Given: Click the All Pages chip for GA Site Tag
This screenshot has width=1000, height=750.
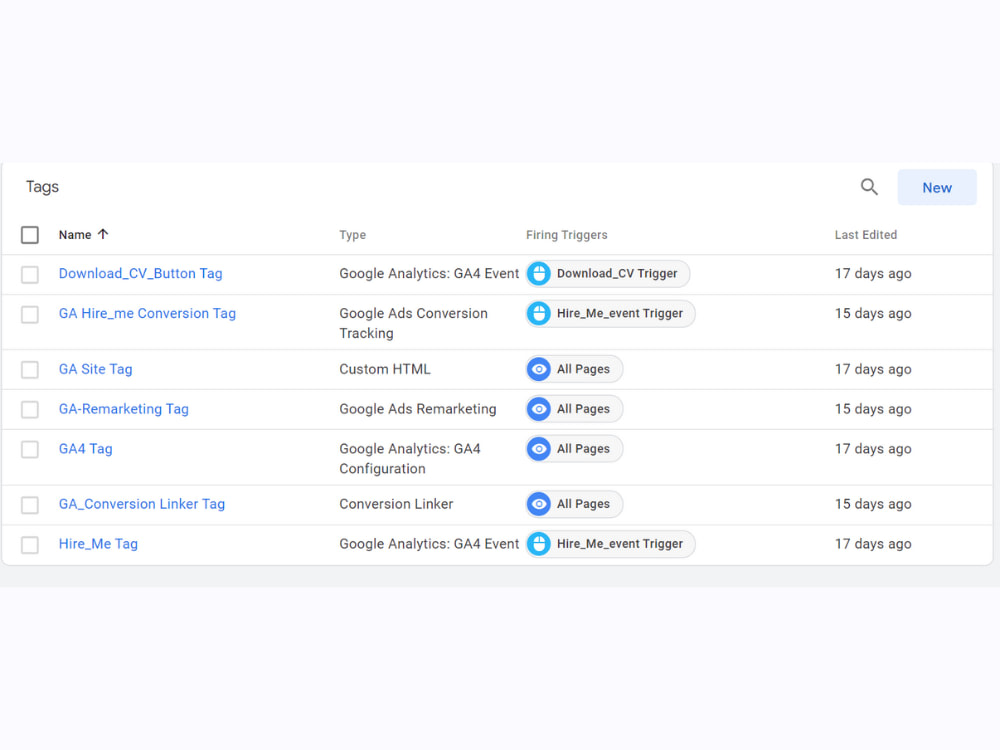Looking at the screenshot, I should tap(573, 369).
